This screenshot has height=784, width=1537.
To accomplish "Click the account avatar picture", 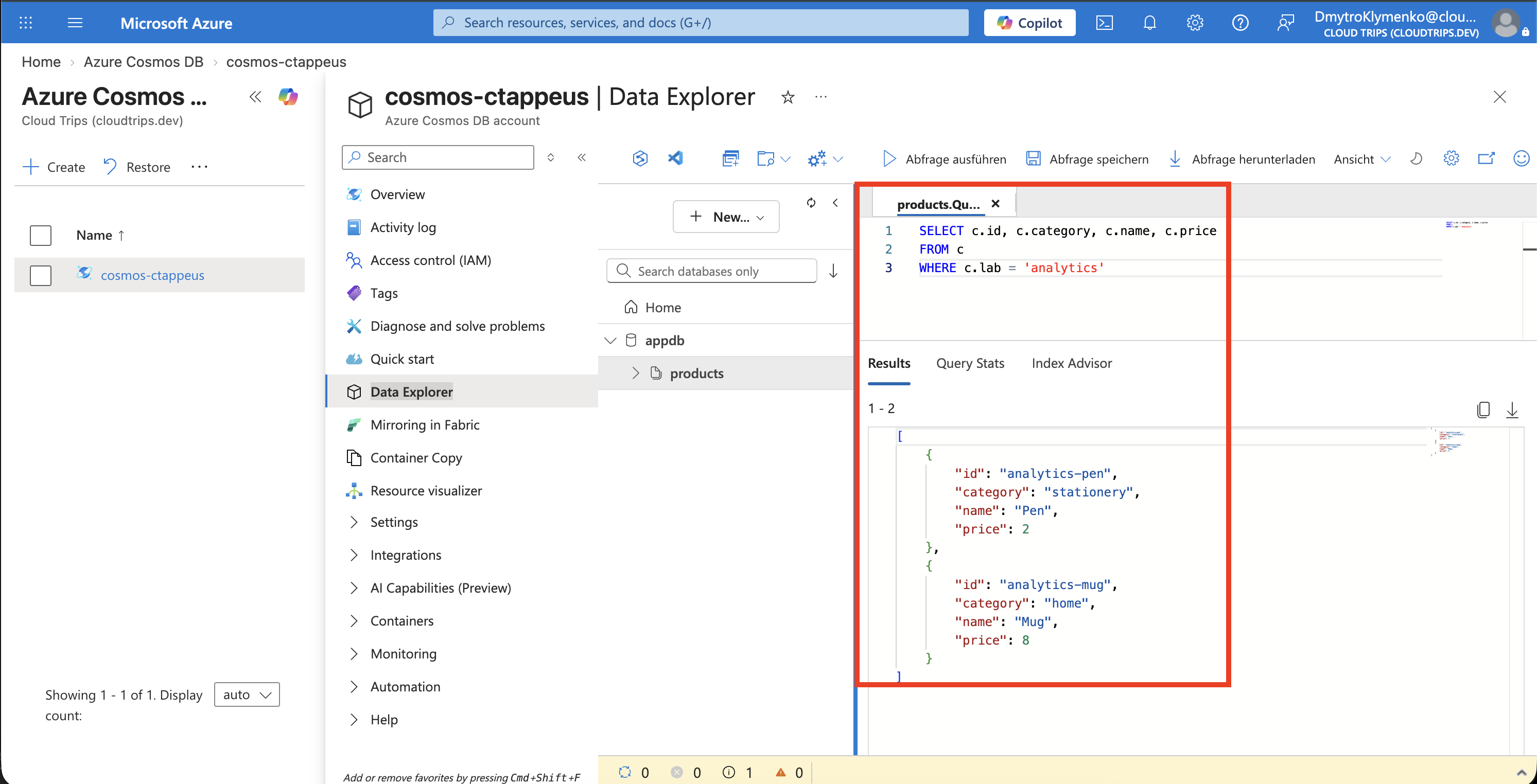I will (1506, 23).
